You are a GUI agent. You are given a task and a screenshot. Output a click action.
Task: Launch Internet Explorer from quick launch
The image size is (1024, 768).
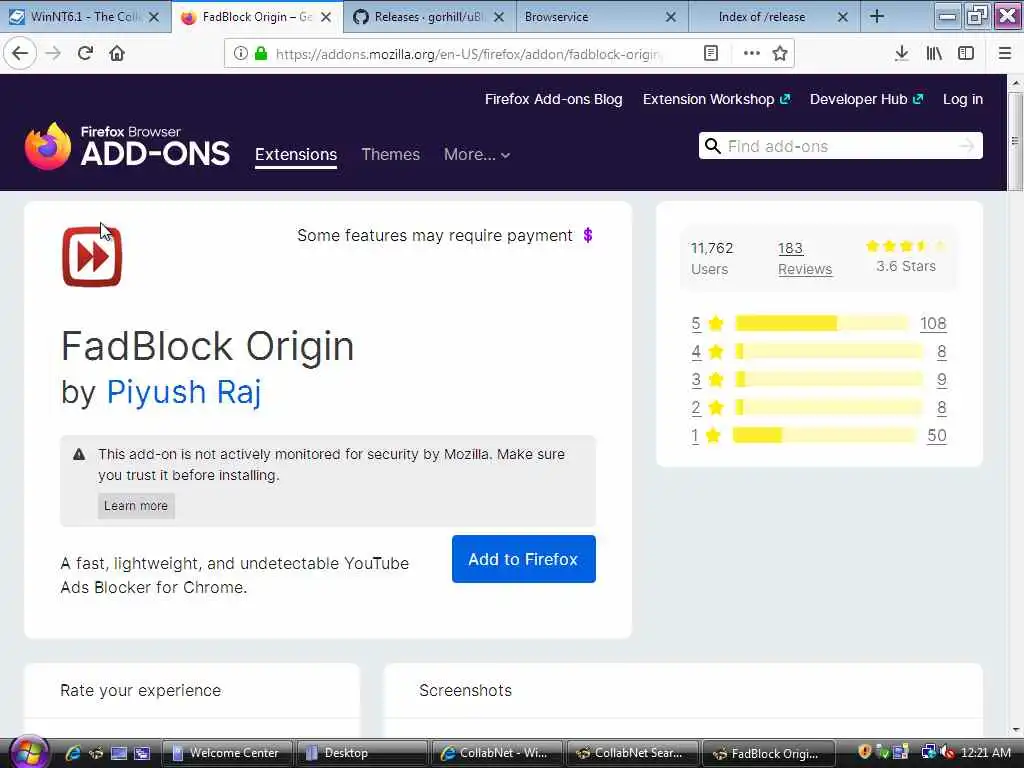[72, 753]
